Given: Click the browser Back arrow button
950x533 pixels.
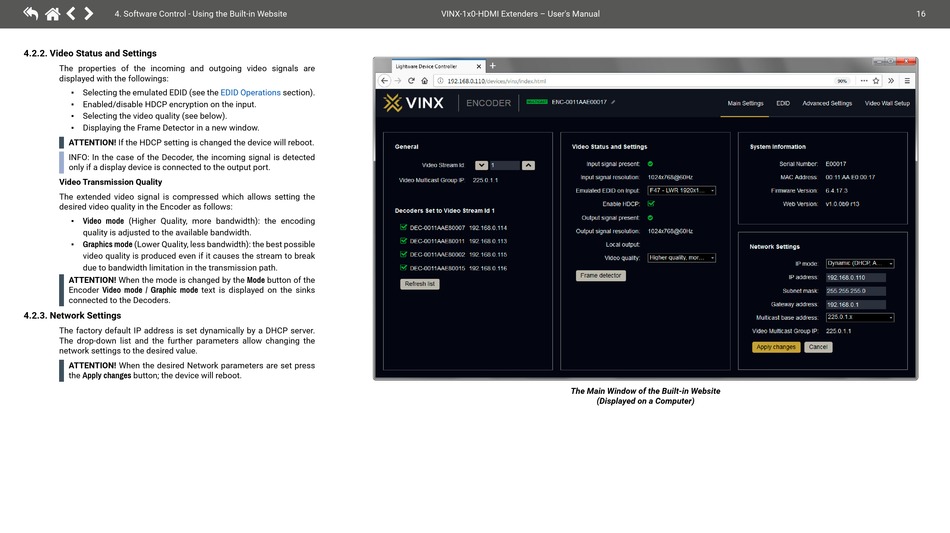Looking at the screenshot, I should [x=385, y=81].
